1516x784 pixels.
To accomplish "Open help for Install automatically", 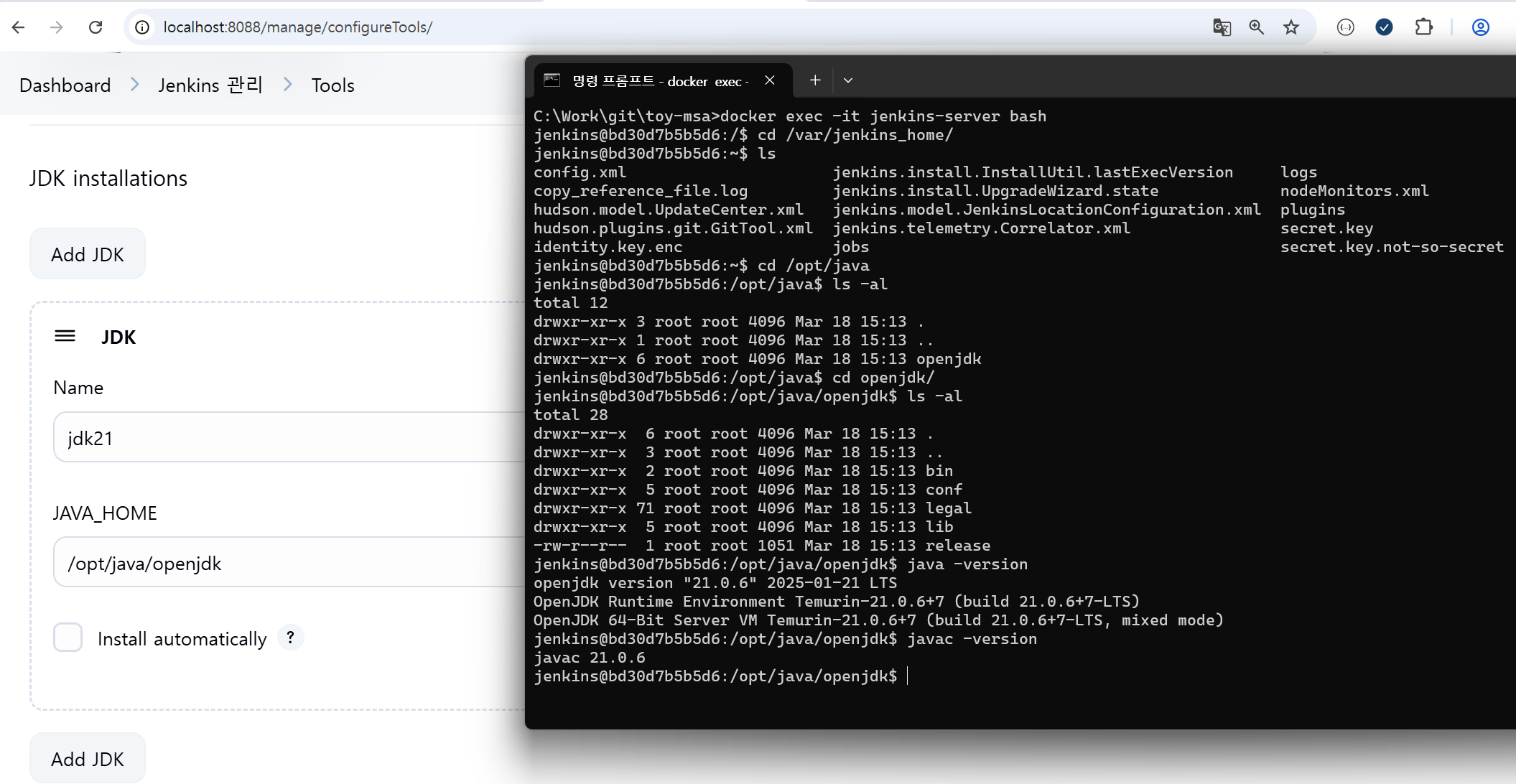I will [x=290, y=638].
